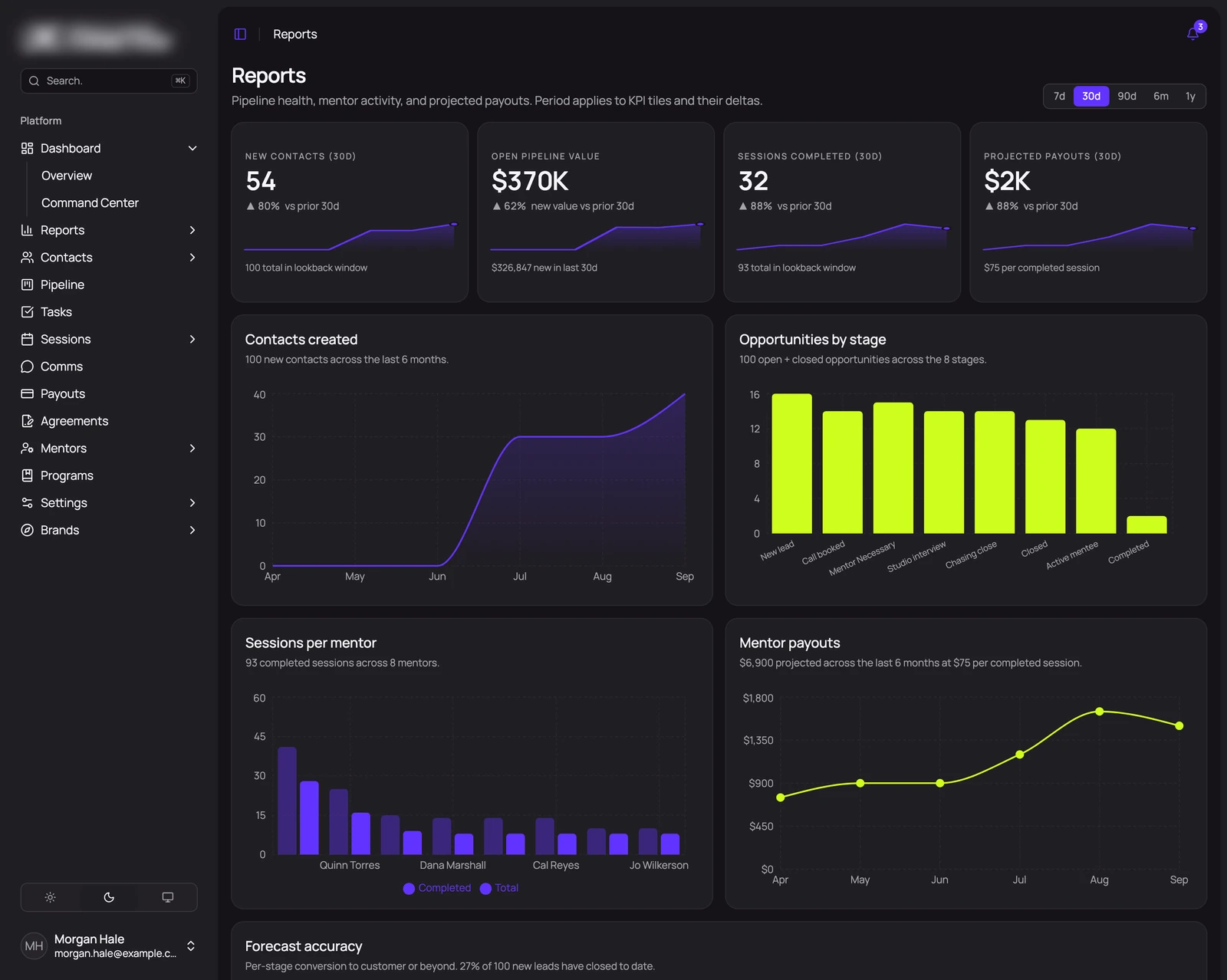Expand the Reports submenu chevron
This screenshot has width=1227, height=980.
click(x=192, y=230)
